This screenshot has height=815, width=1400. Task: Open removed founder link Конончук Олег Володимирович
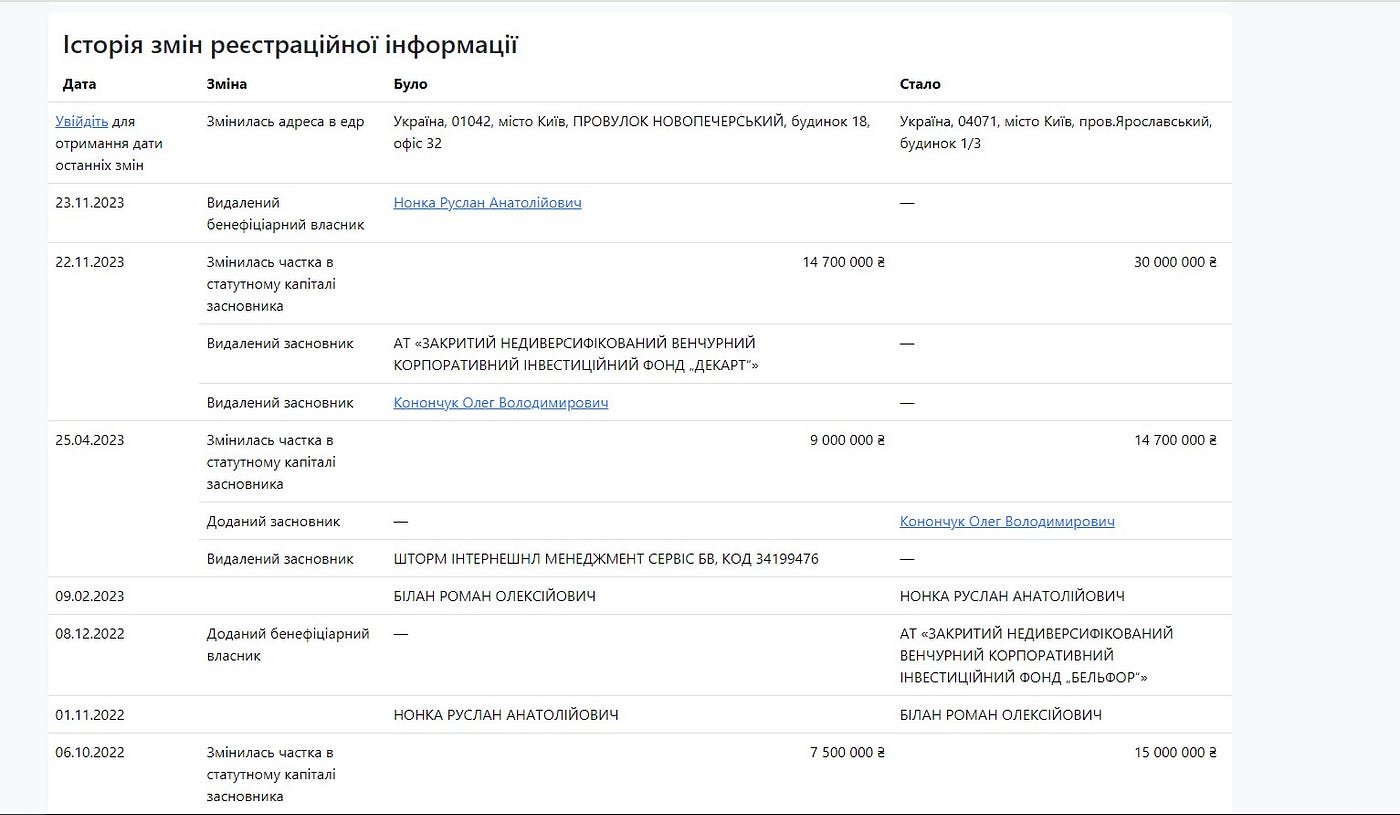click(x=500, y=402)
